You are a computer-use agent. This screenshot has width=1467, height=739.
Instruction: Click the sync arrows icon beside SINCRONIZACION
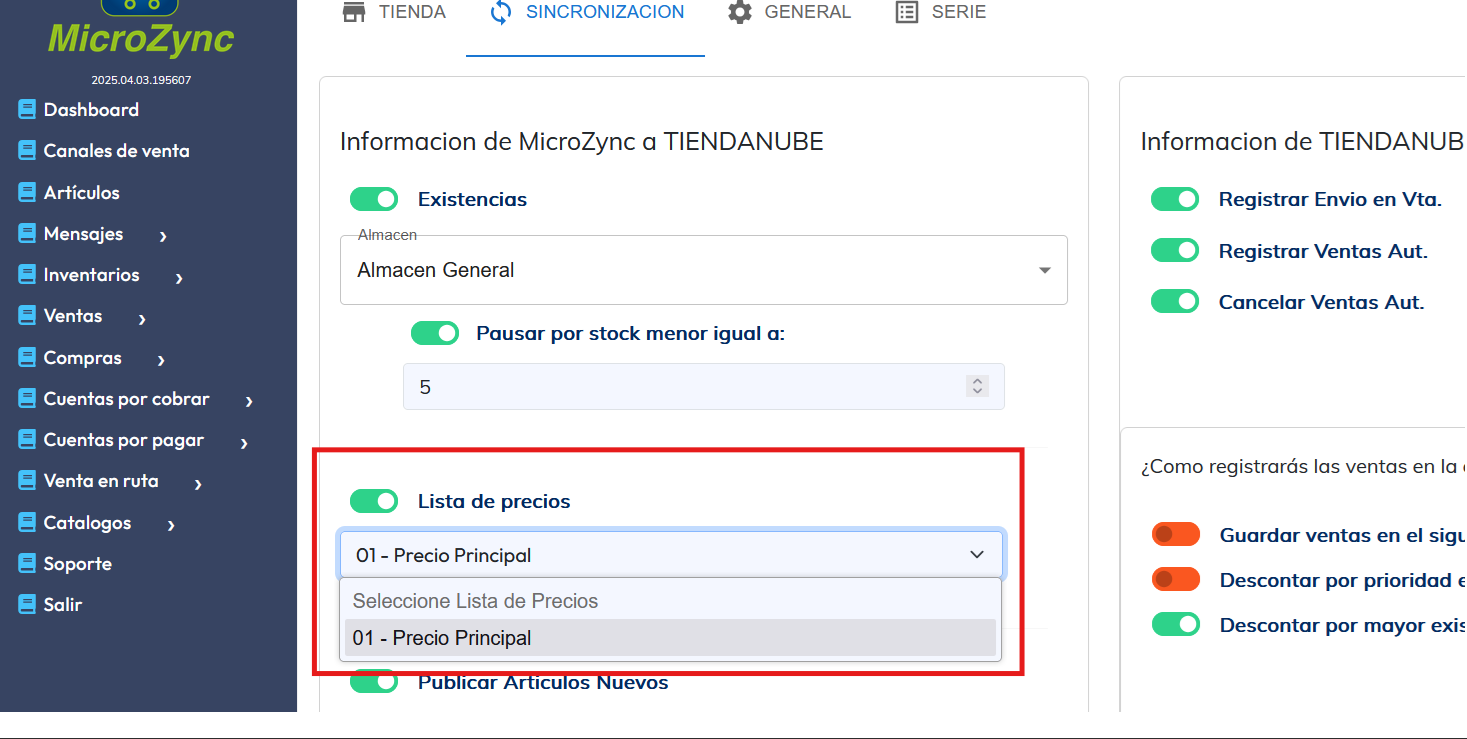click(501, 13)
